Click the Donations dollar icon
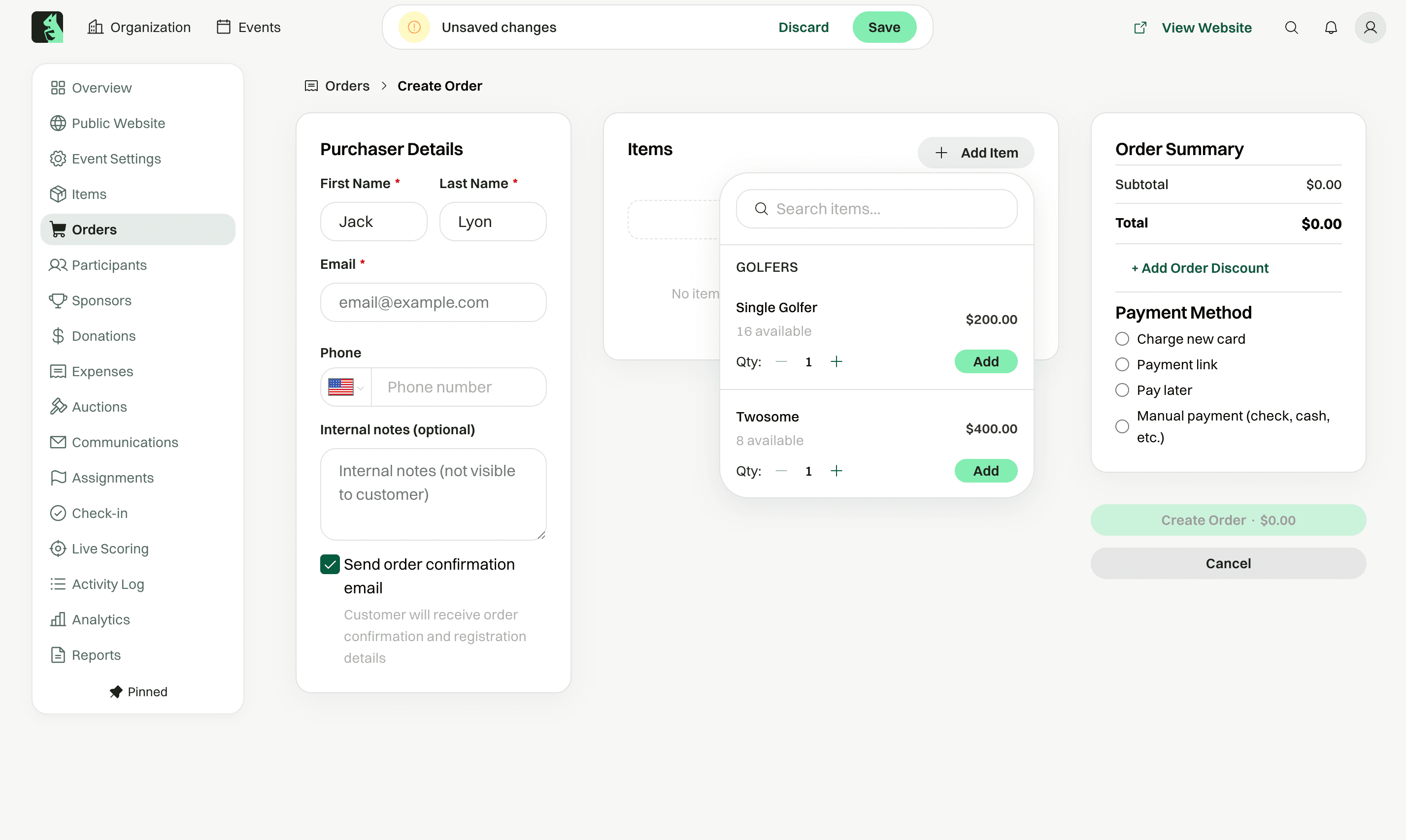Image resolution: width=1406 pixels, height=840 pixels. pos(58,336)
